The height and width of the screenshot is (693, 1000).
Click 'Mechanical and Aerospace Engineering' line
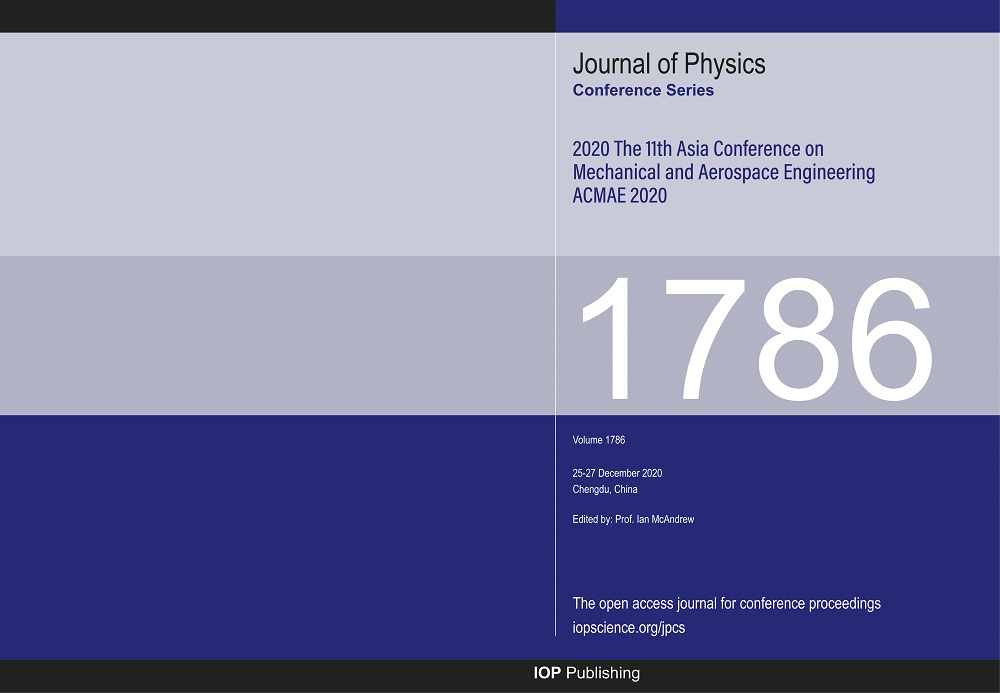[723, 172]
